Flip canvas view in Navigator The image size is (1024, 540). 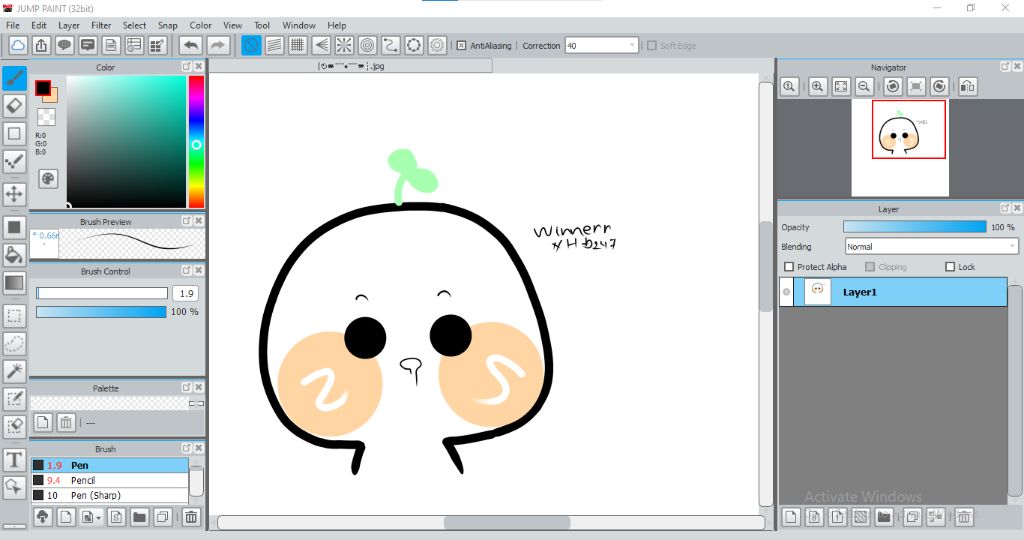coord(968,86)
